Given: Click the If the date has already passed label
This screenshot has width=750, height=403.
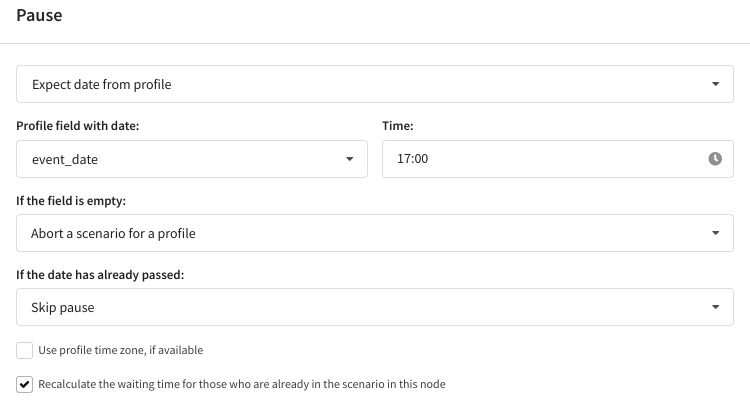Looking at the screenshot, I should [100, 275].
